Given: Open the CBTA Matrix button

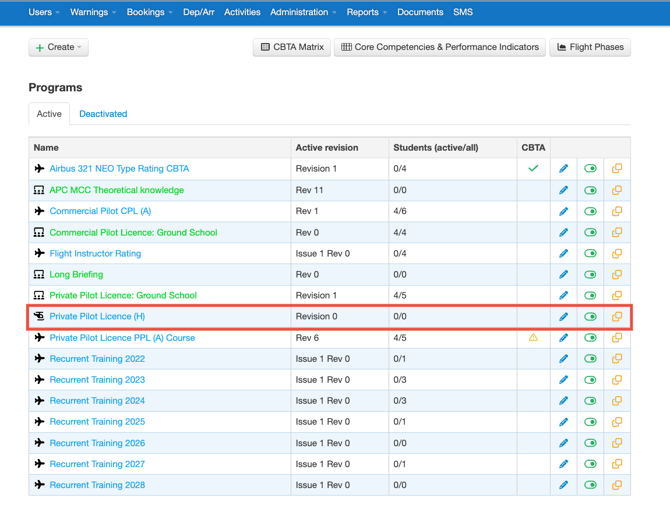Looking at the screenshot, I should (292, 47).
